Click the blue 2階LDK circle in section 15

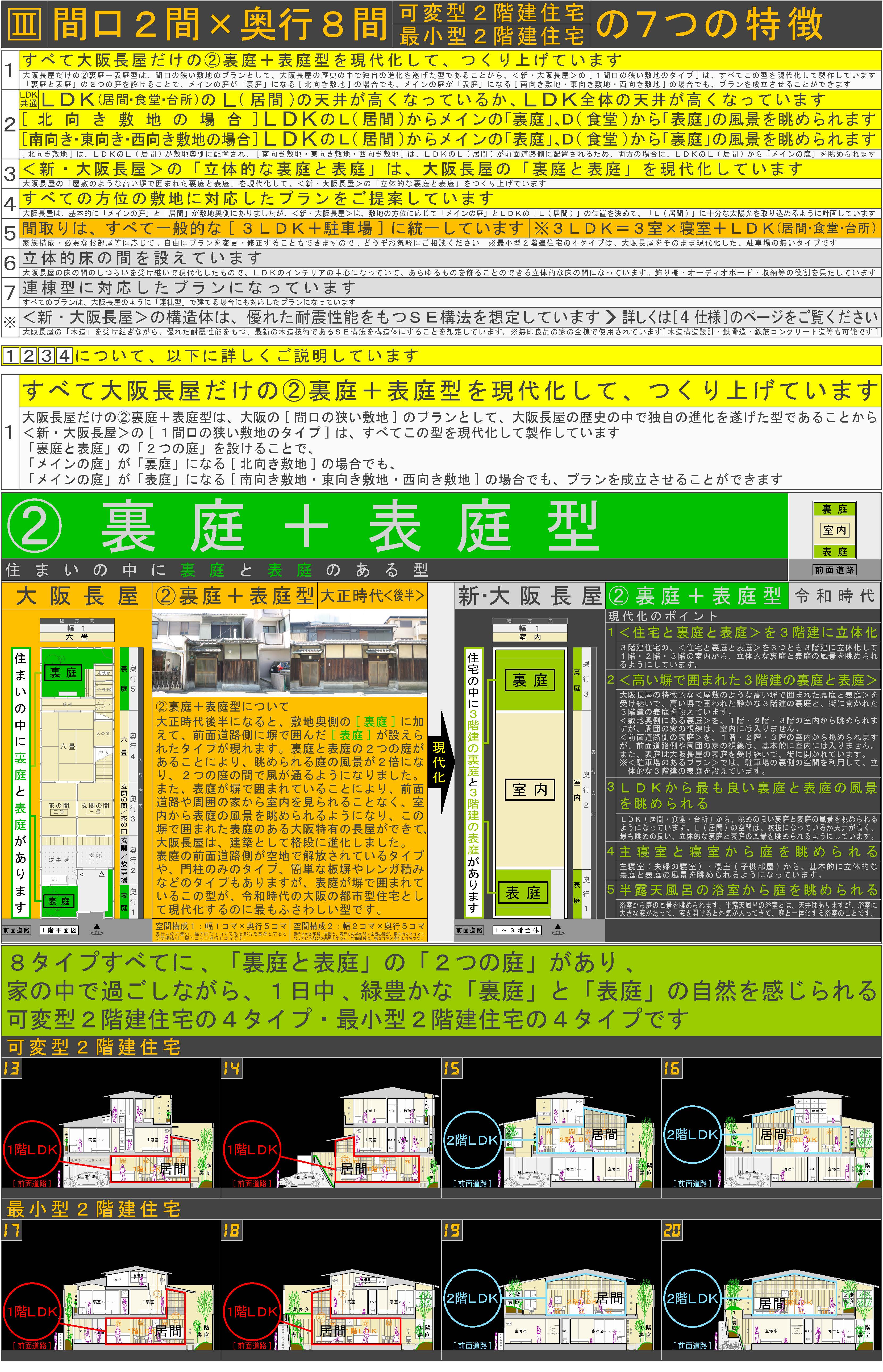coord(472,1140)
